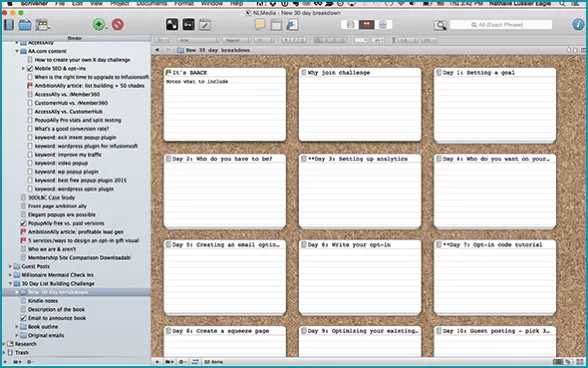Select the It's BAACK index card
Image resolution: width=588 pixels, height=368 pixels.
tap(225, 105)
